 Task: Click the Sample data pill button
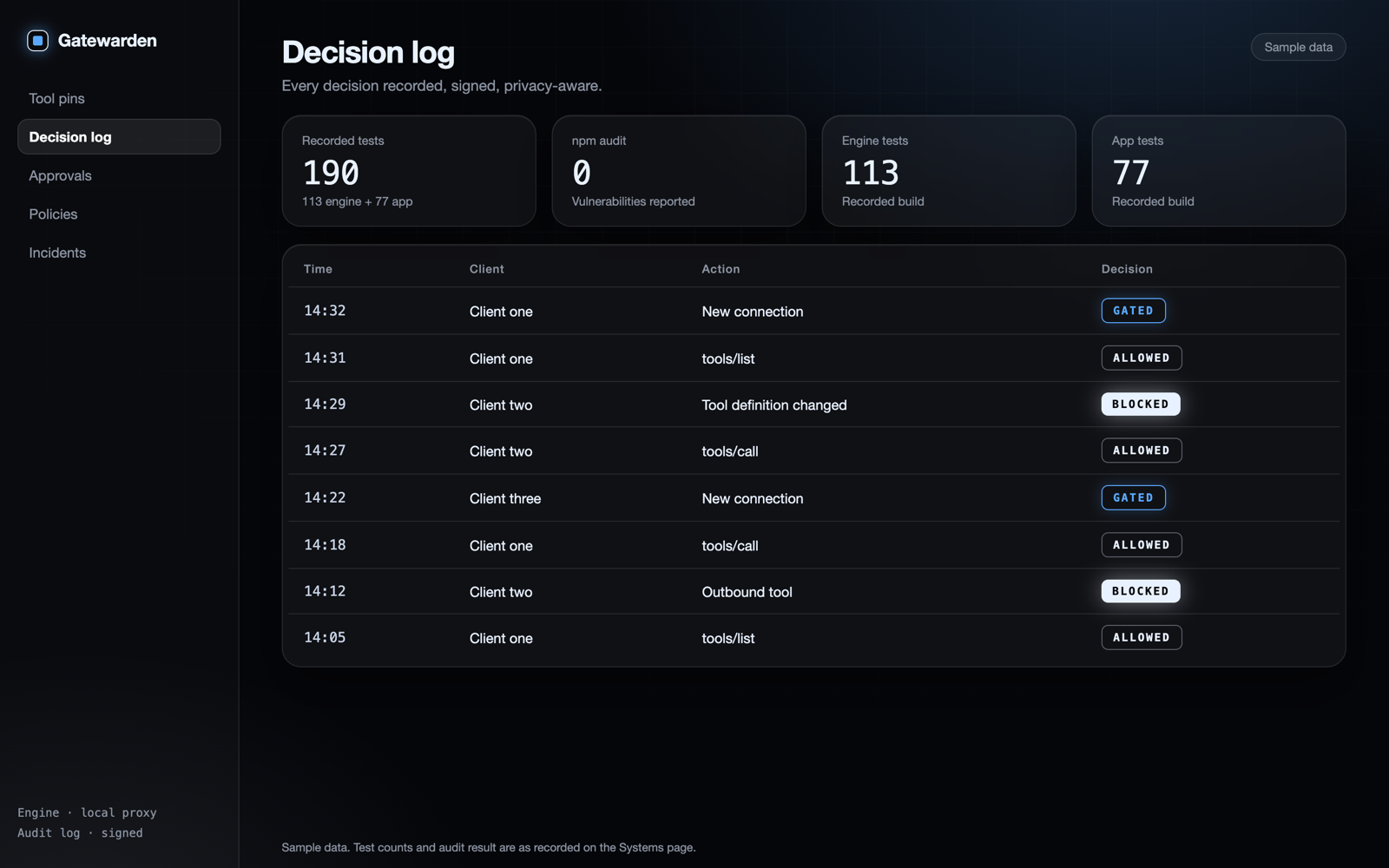click(x=1298, y=47)
